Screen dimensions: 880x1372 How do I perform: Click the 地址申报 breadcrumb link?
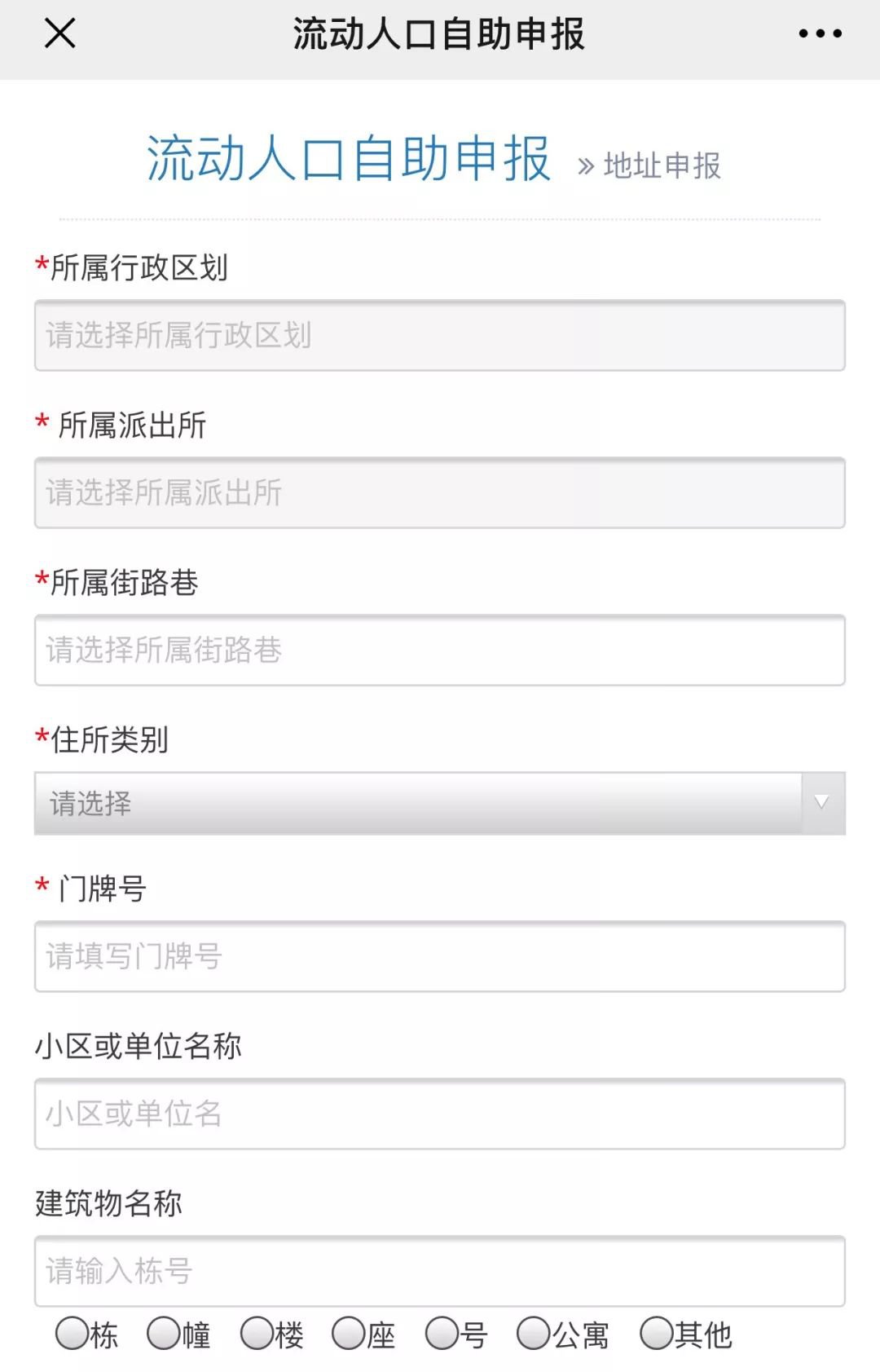click(662, 165)
